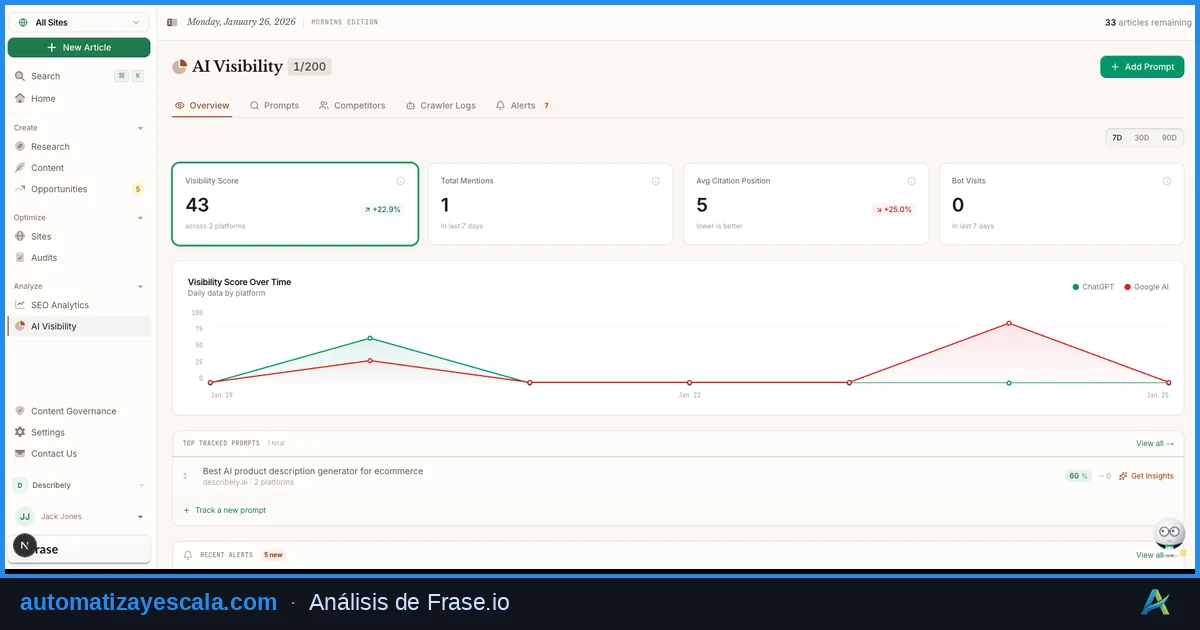Select the Visibility Score card
This screenshot has height=630, width=1200.
coord(295,204)
